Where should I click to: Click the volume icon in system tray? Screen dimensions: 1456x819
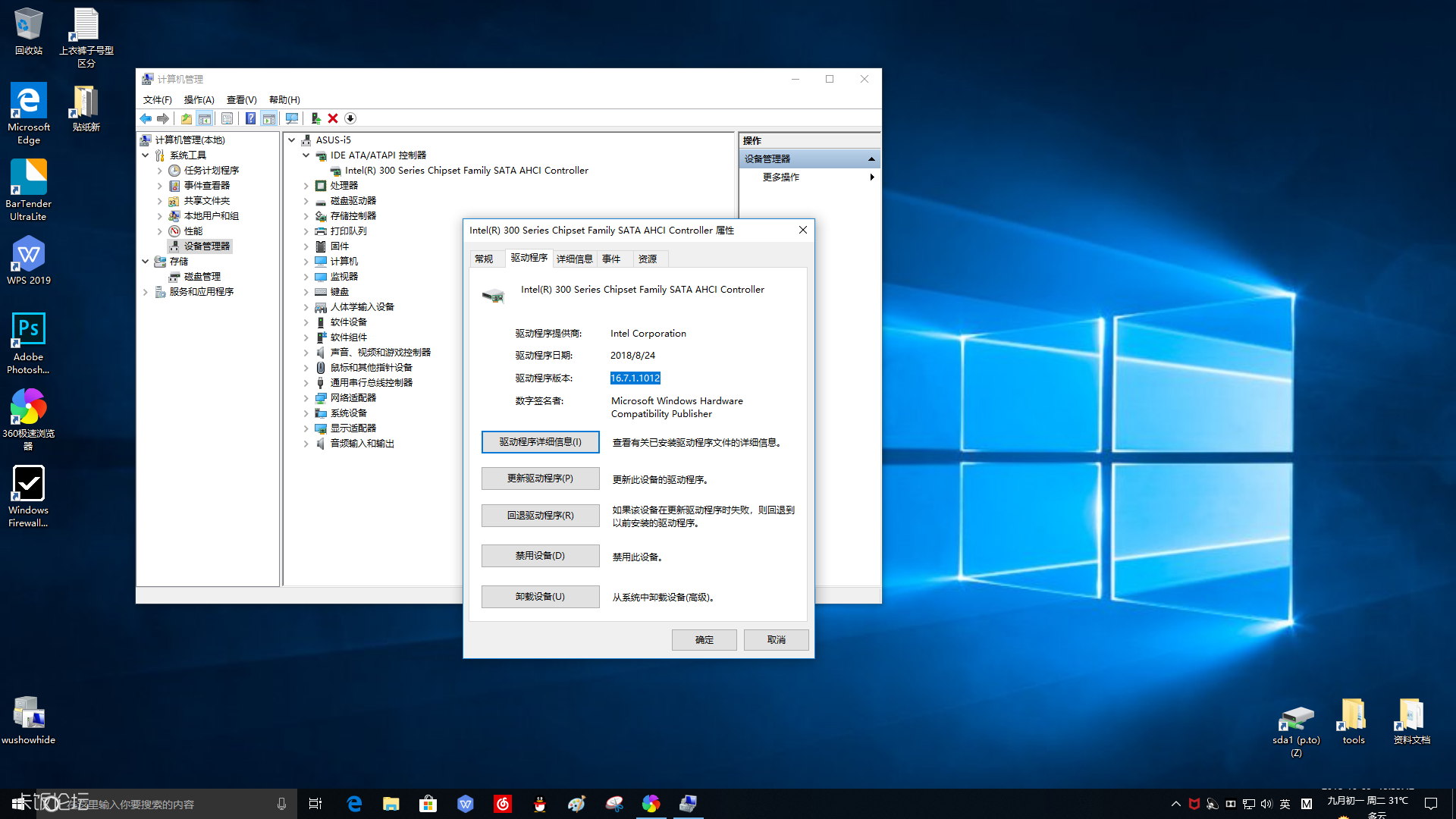(1266, 804)
